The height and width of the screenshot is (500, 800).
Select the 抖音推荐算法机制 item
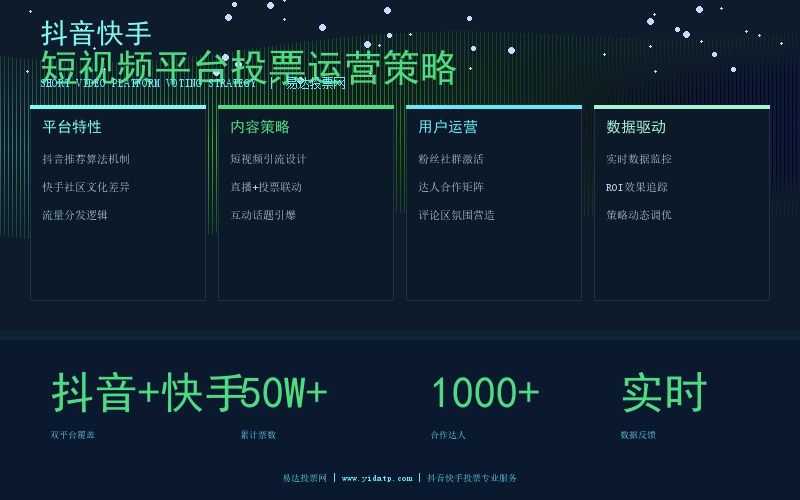point(86,159)
